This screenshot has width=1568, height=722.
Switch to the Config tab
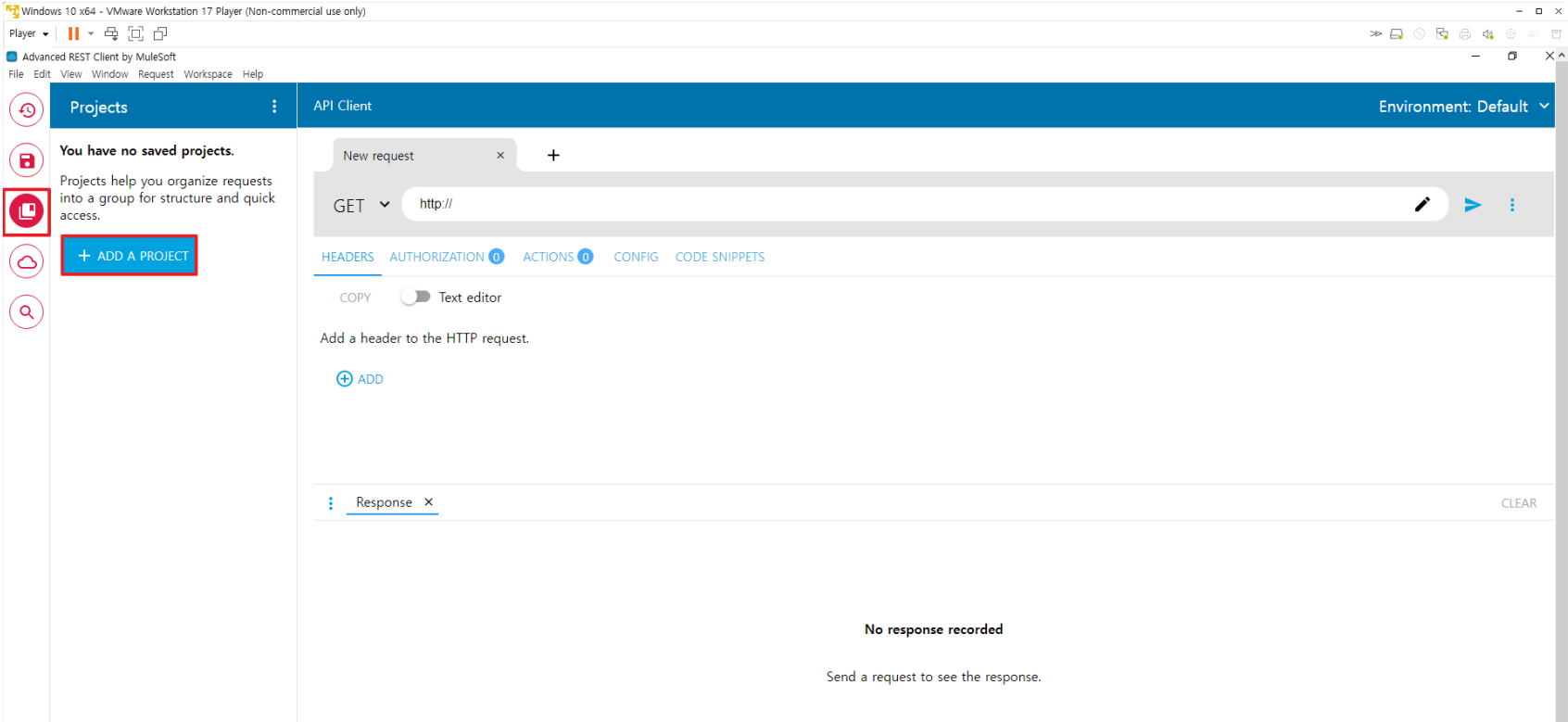pyautogui.click(x=636, y=257)
